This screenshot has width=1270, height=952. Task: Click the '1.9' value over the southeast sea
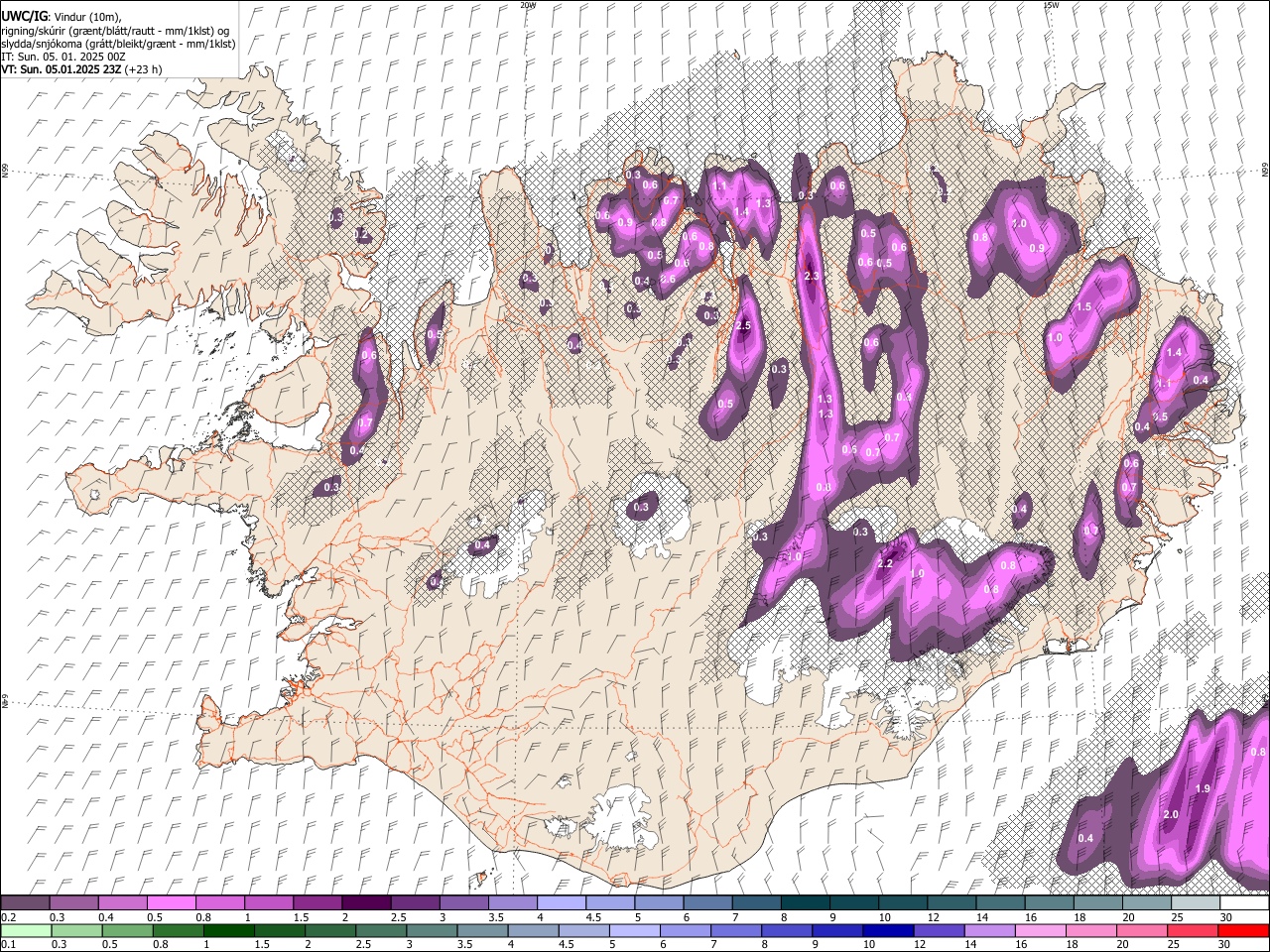1202,788
